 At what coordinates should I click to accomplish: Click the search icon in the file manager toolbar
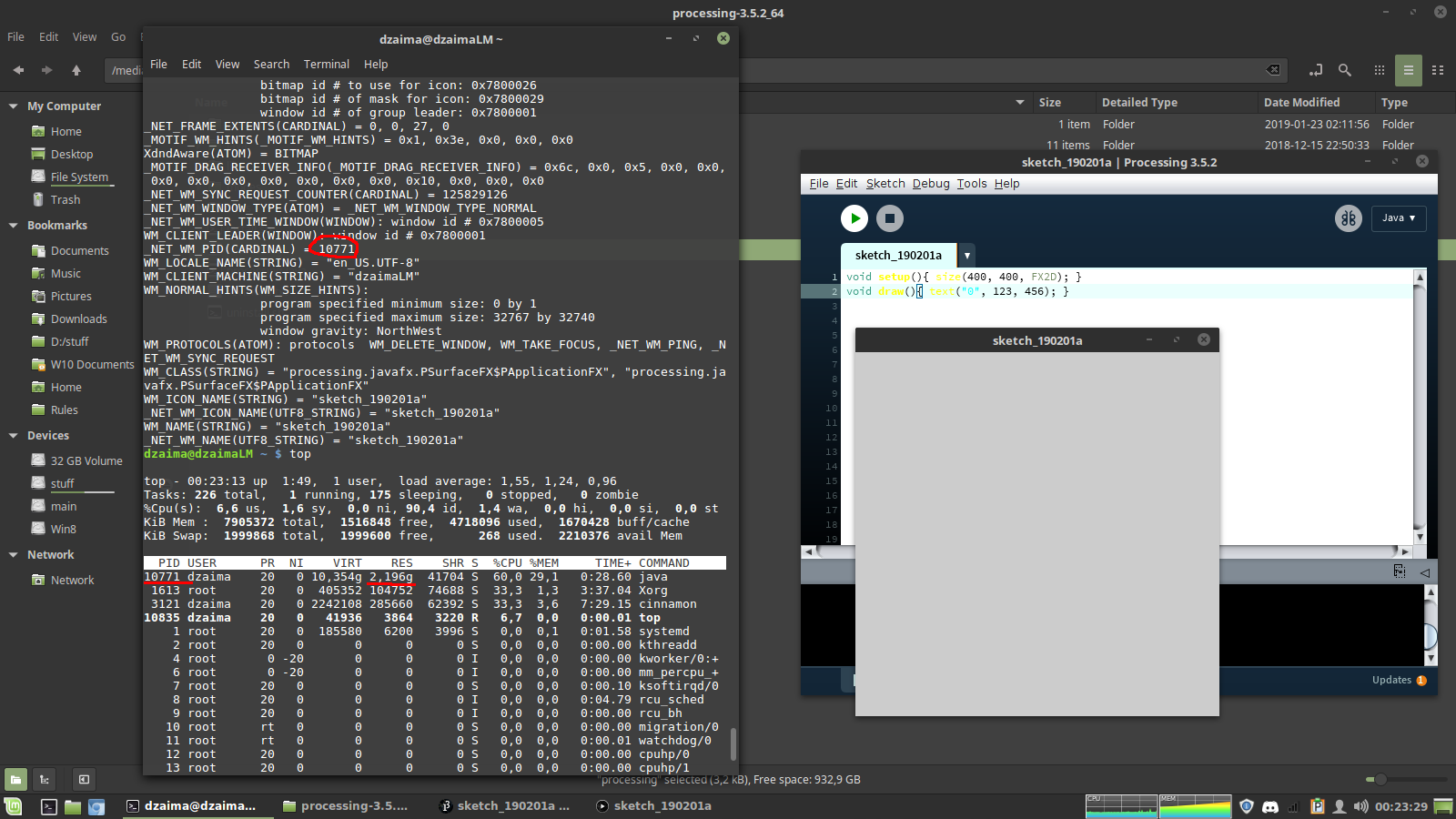pos(1346,70)
